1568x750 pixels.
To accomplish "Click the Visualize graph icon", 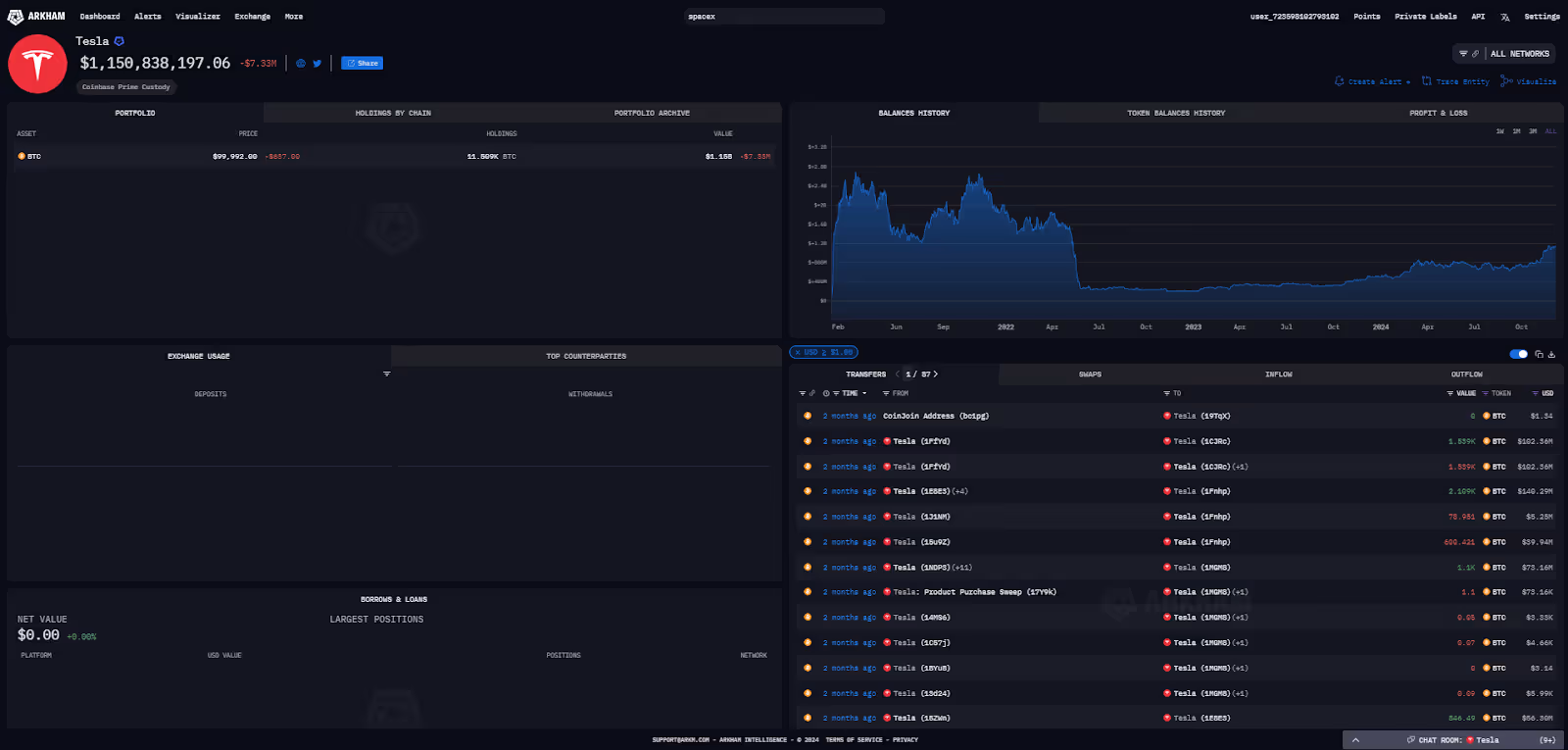I will tap(1506, 81).
